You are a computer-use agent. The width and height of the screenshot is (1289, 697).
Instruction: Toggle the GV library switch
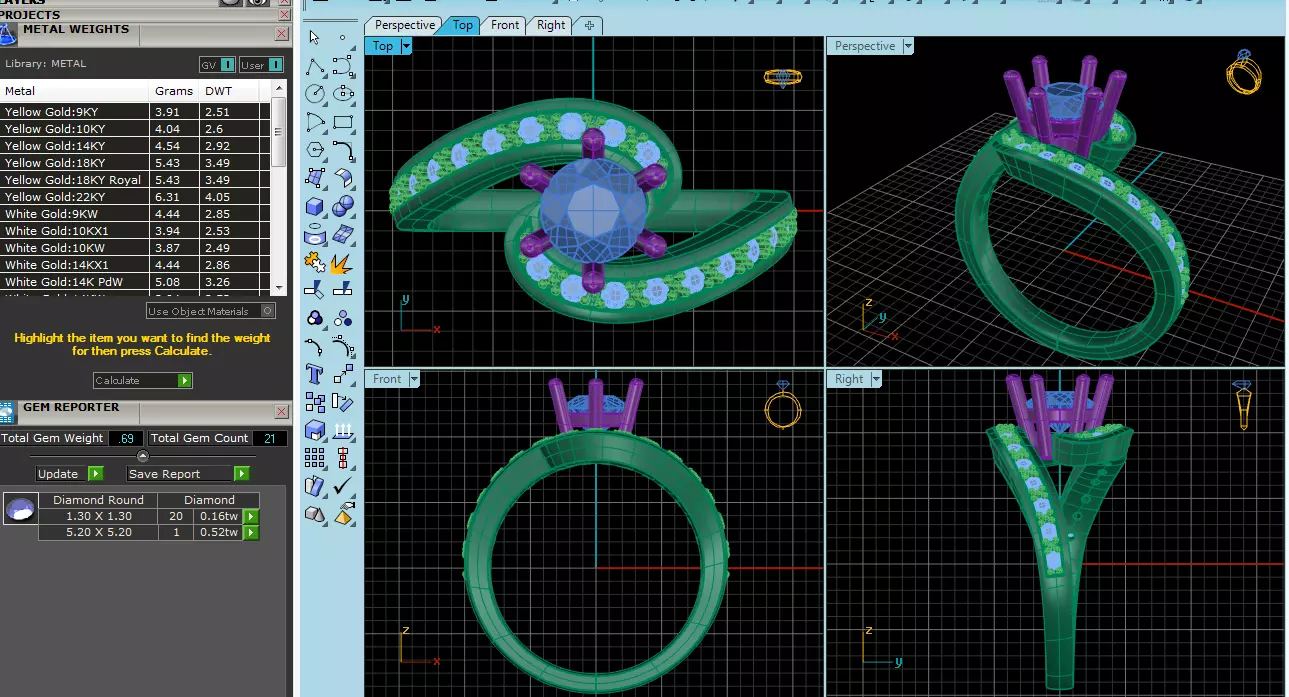[216, 65]
